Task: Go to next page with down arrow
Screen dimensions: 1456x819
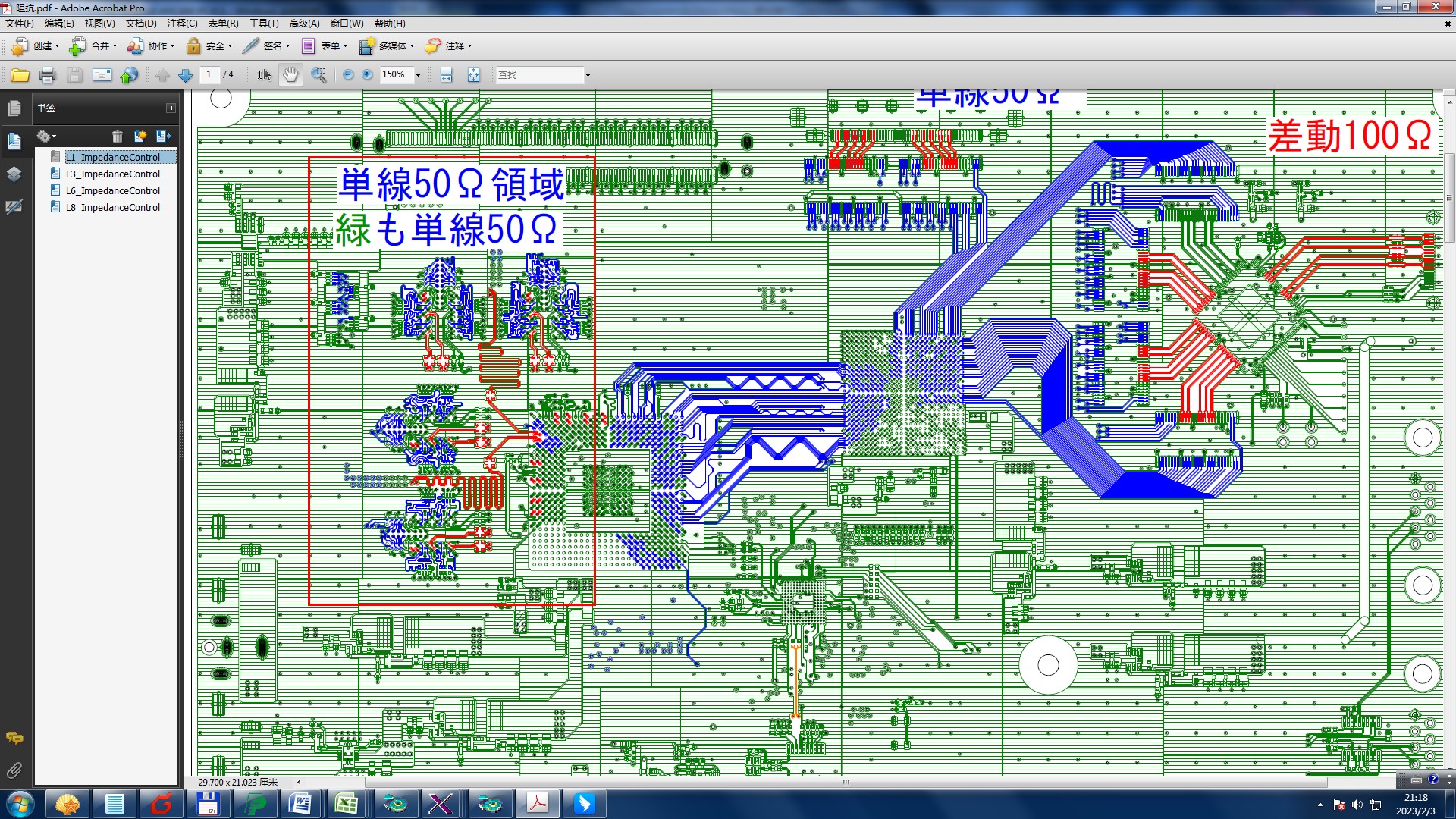Action: coord(185,74)
